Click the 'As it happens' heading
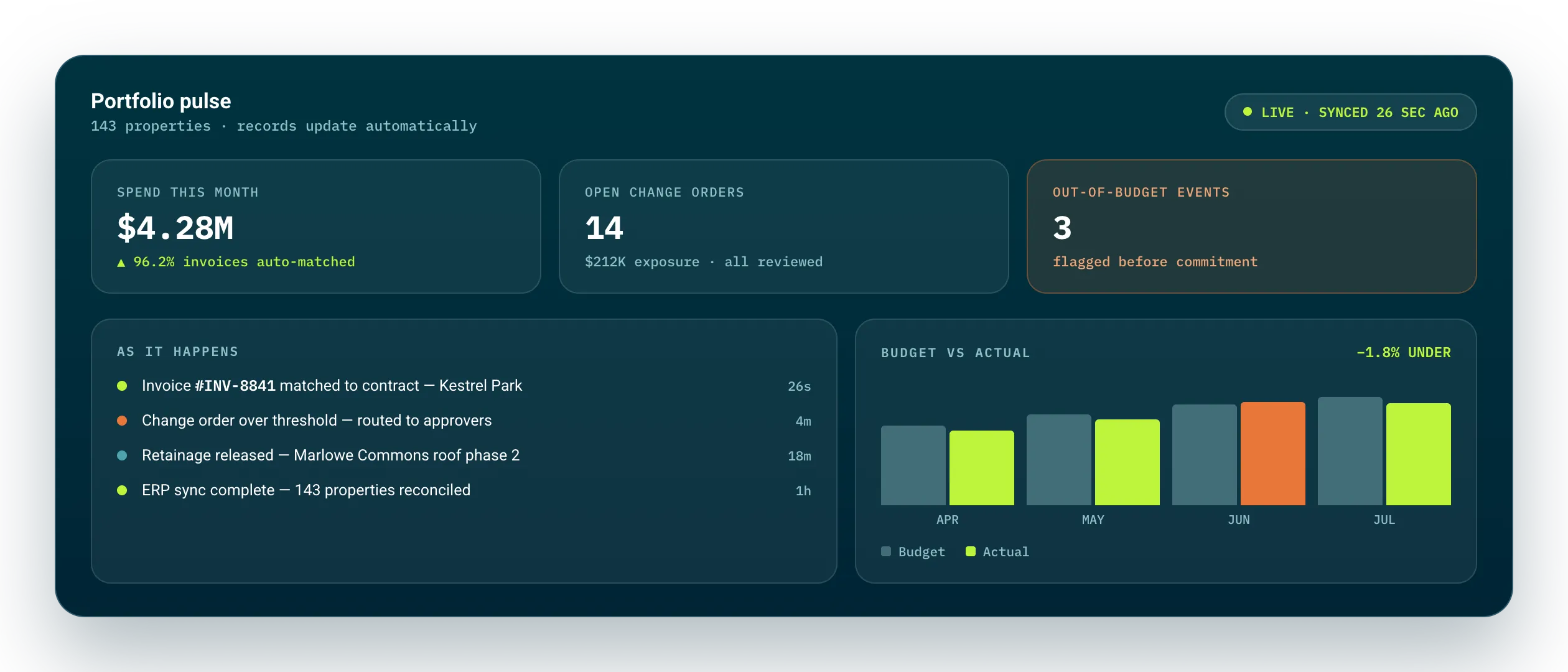The image size is (1568, 672). tap(178, 352)
